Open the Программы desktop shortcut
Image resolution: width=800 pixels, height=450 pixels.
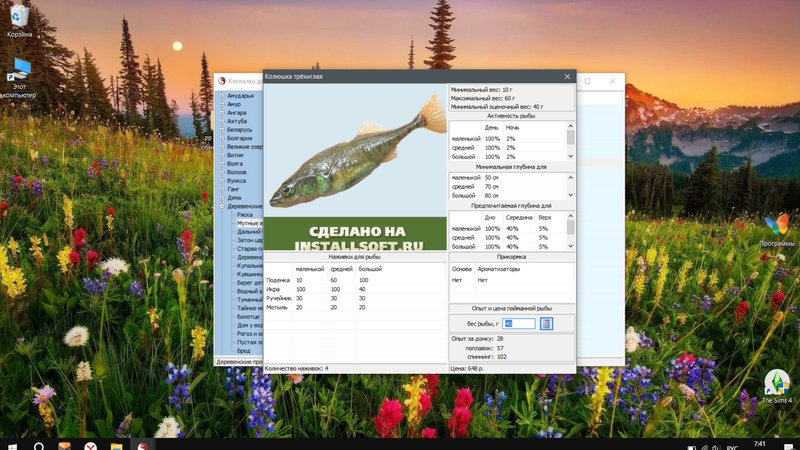[x=776, y=226]
